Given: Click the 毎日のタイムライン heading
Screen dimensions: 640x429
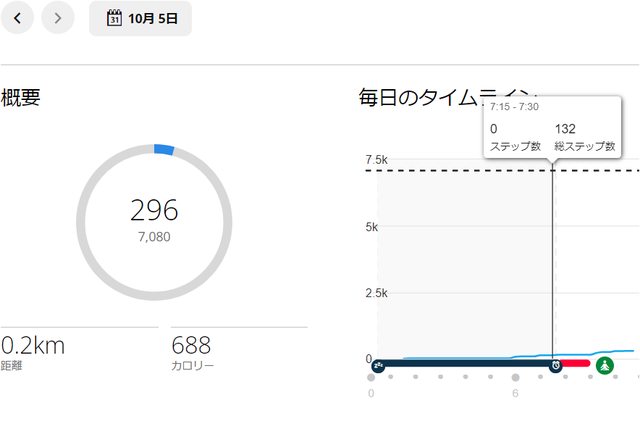Looking at the screenshot, I should coord(420,97).
